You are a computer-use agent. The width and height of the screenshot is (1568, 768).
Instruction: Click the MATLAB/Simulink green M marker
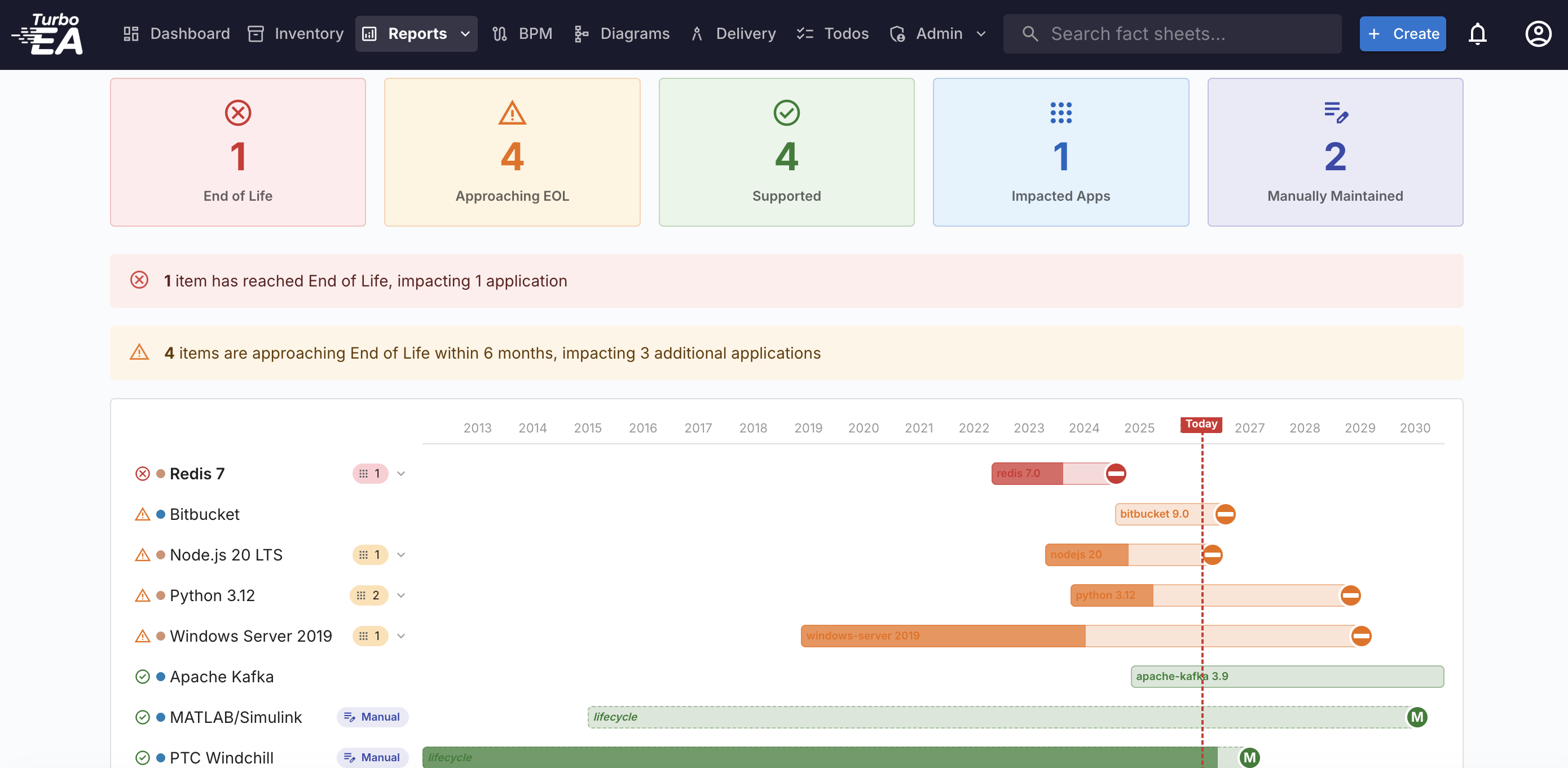point(1417,717)
